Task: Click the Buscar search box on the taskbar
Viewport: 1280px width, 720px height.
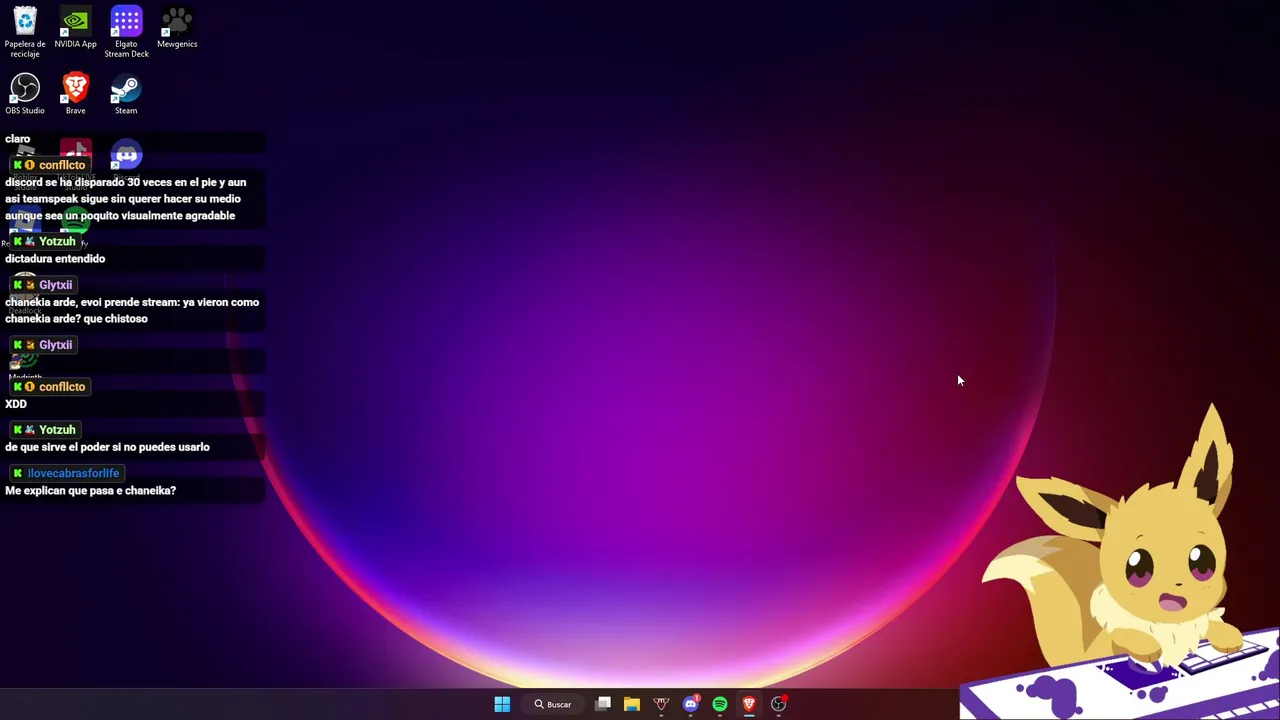Action: click(552, 704)
